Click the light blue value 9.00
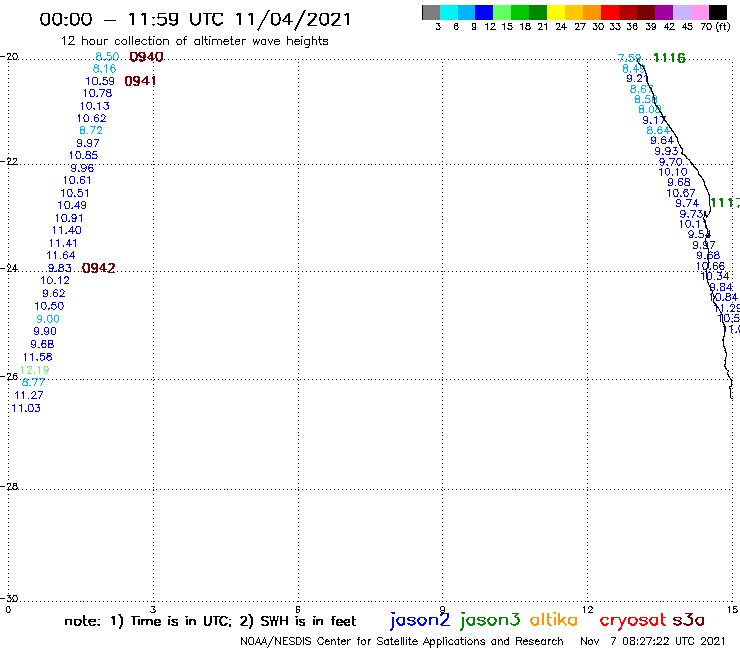The height and width of the screenshot is (650, 740). tap(48, 319)
